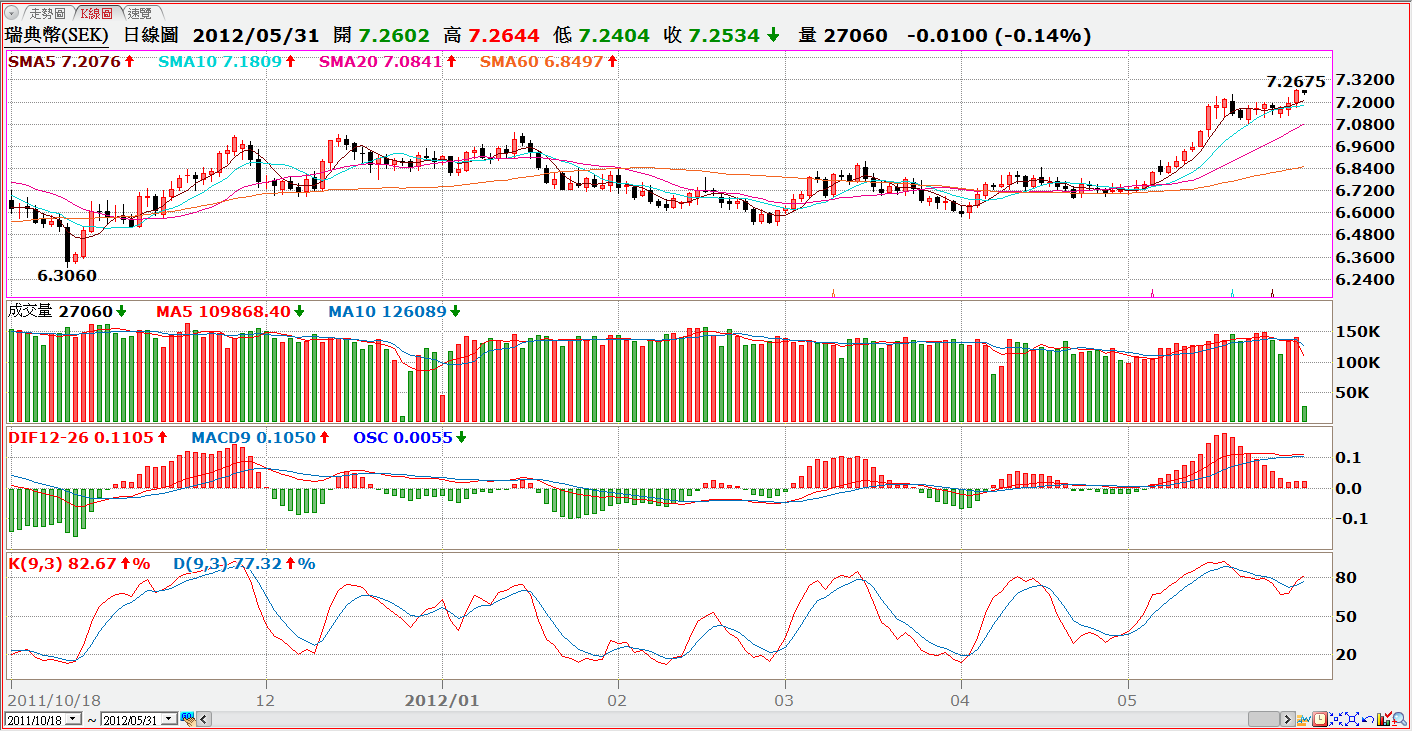
Task: Select the K線圖 tab
Action: coord(98,13)
